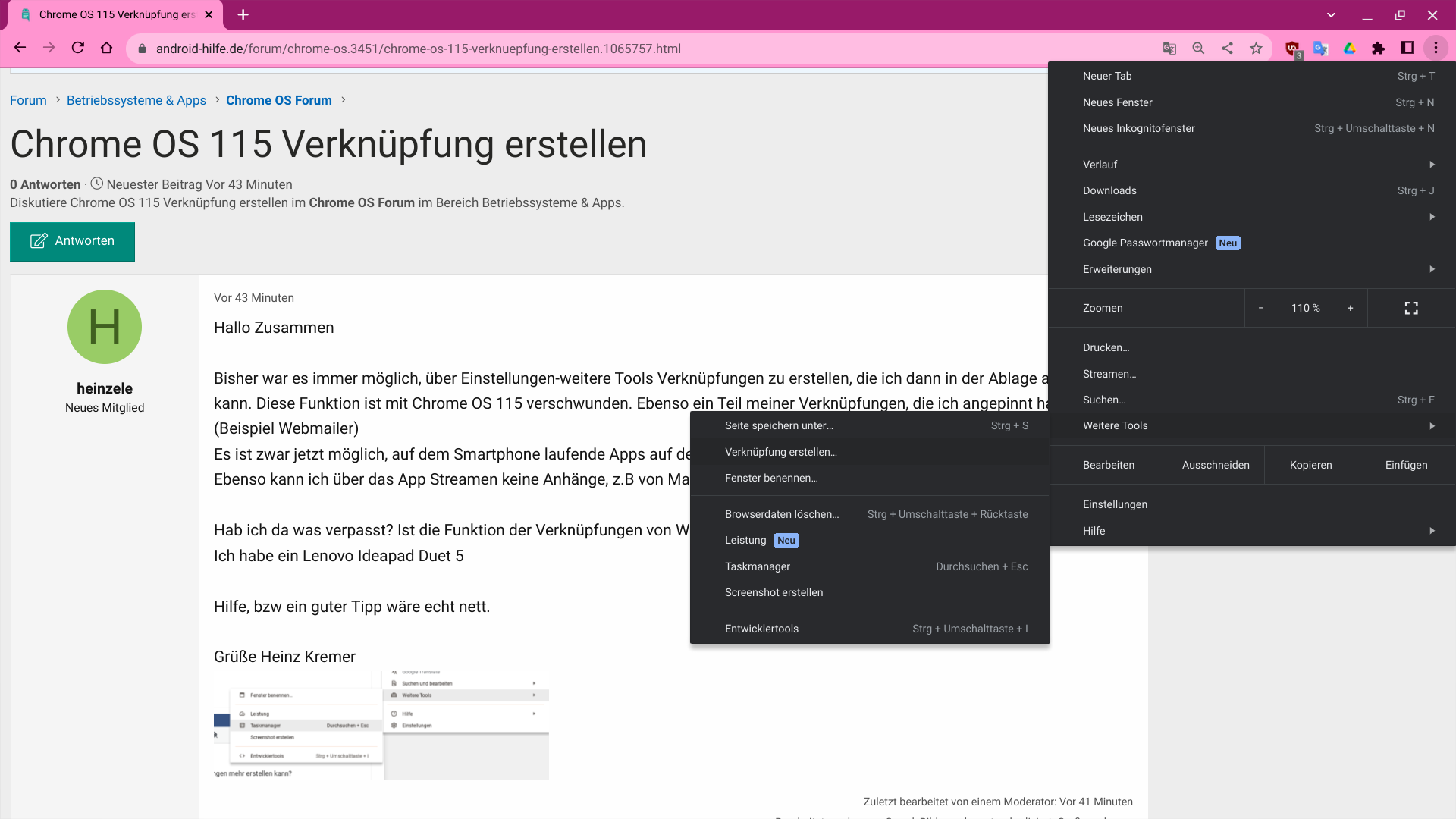Open the uBlock Origin extension icon

click(1292, 49)
